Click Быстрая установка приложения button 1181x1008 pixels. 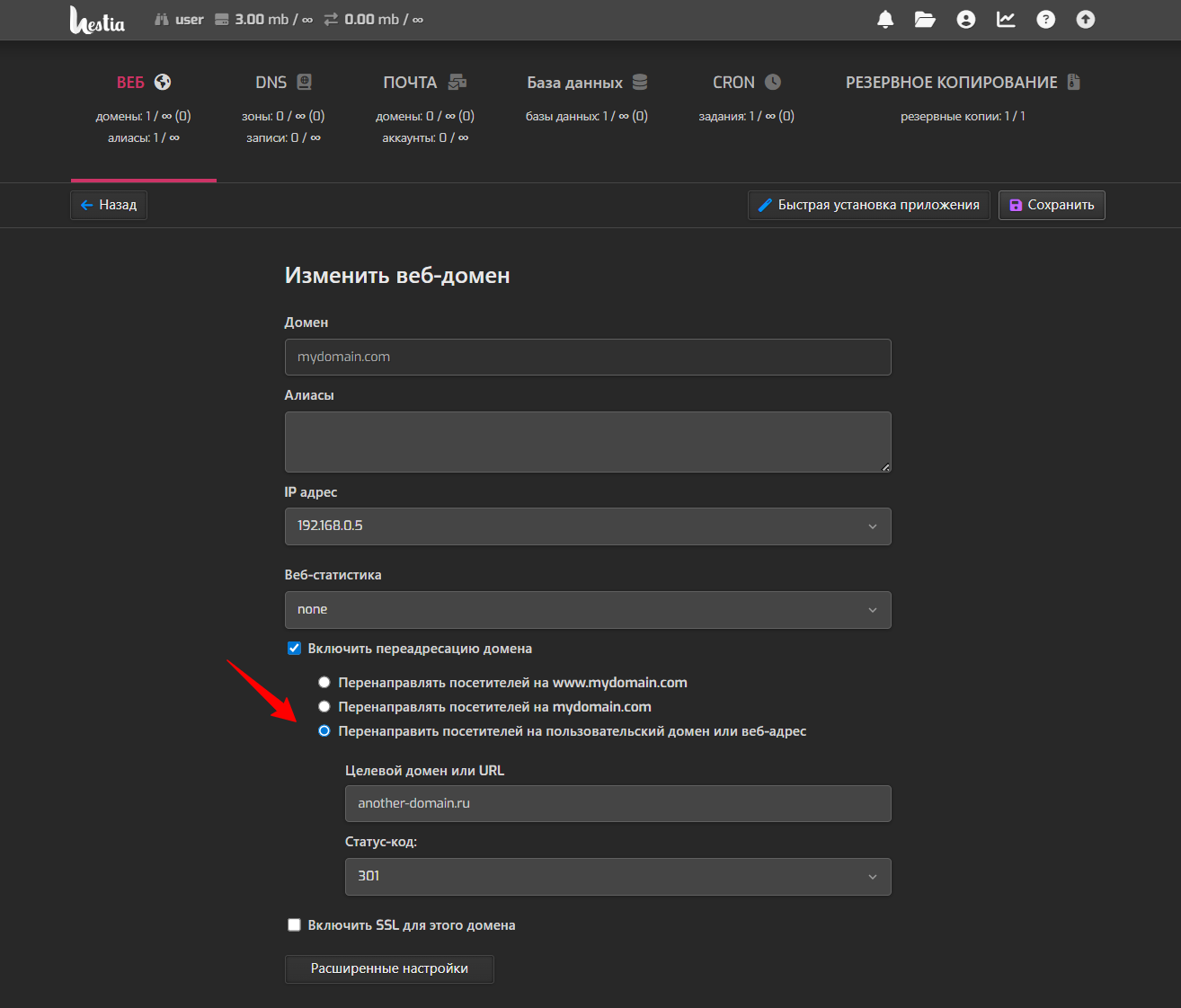click(x=869, y=205)
